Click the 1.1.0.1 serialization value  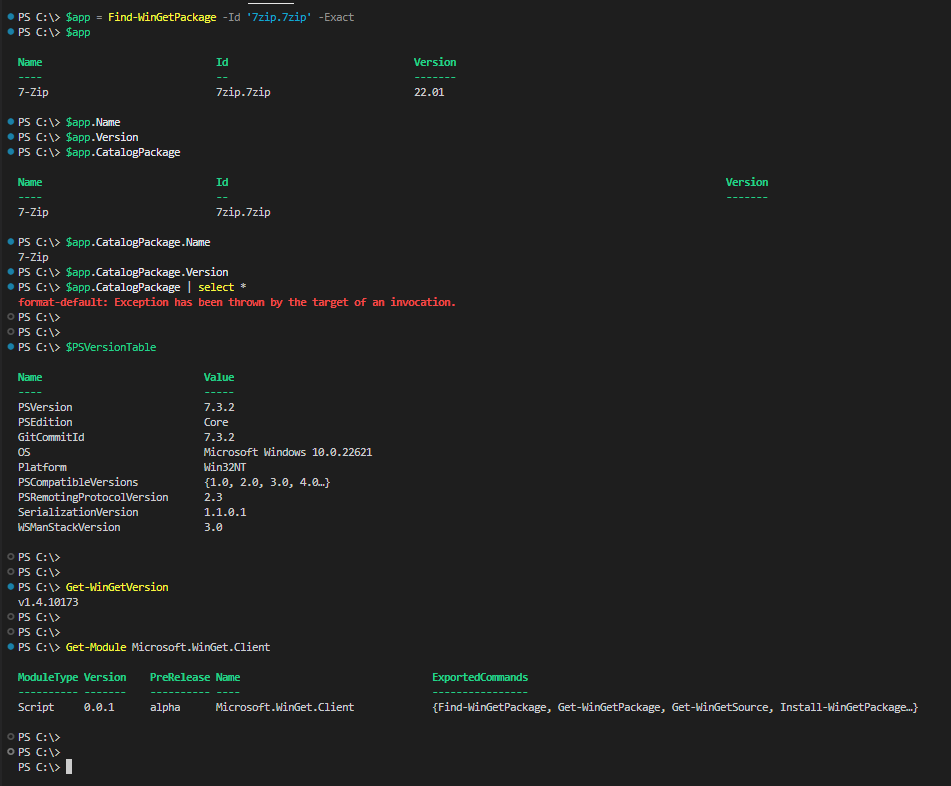click(x=225, y=512)
